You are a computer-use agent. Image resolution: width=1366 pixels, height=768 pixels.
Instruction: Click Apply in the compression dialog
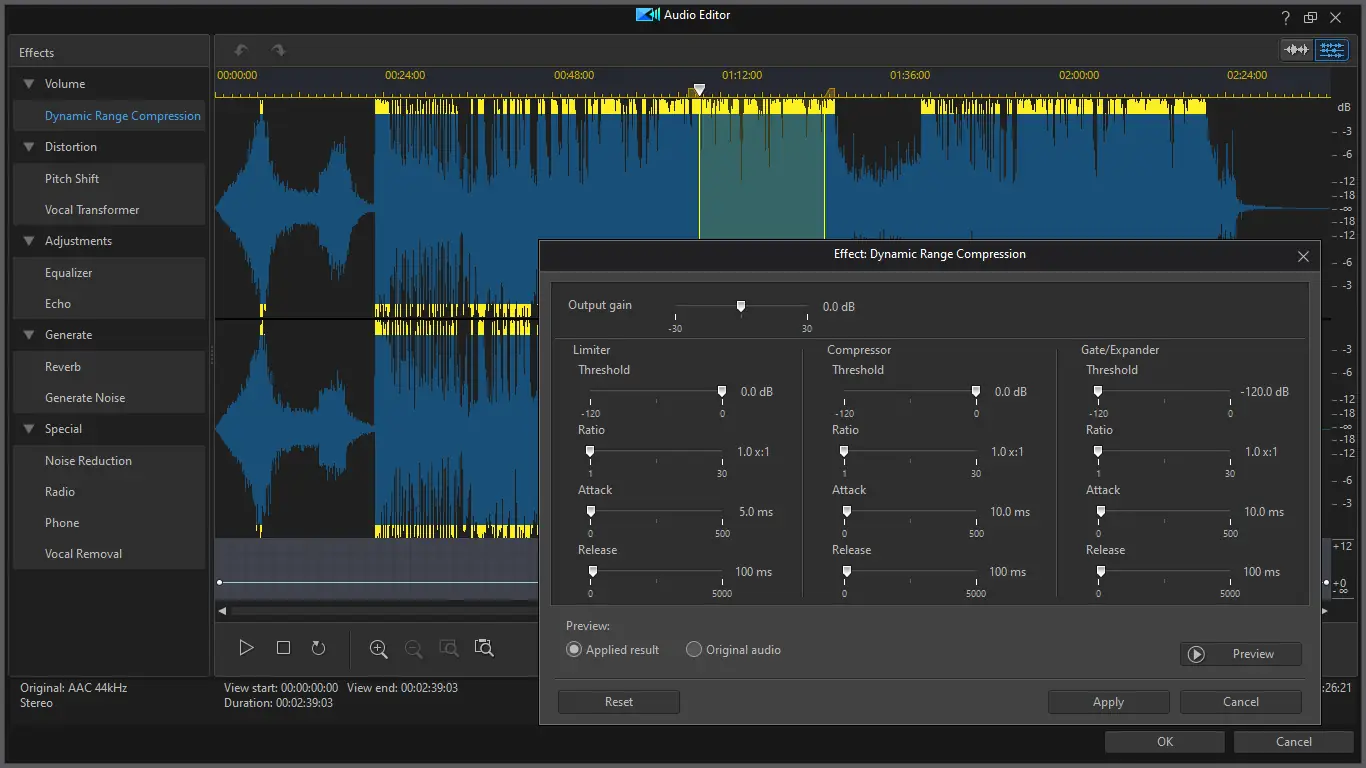(1108, 702)
